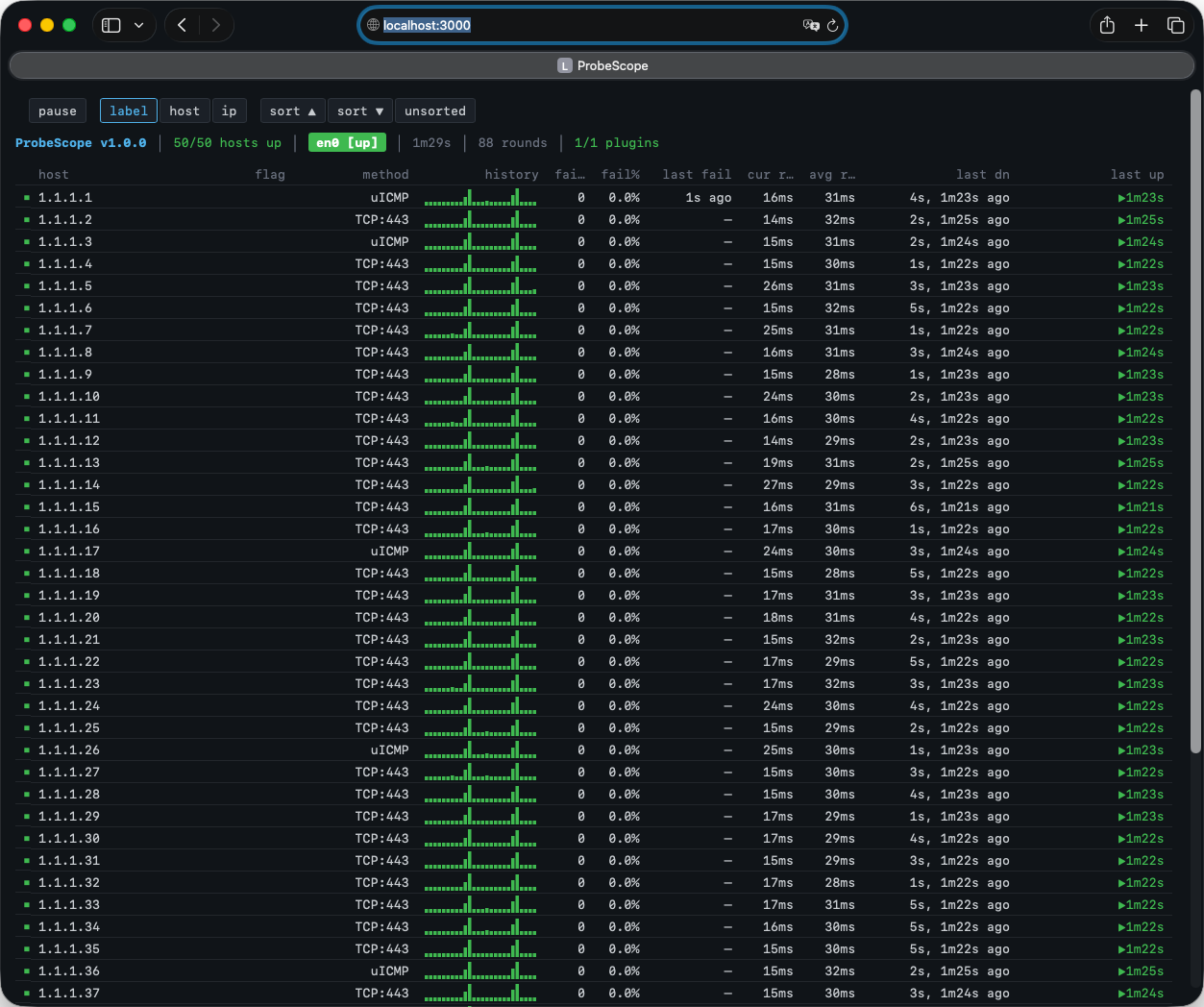Click the uICMP method of 1.1.1.3

tap(389, 241)
